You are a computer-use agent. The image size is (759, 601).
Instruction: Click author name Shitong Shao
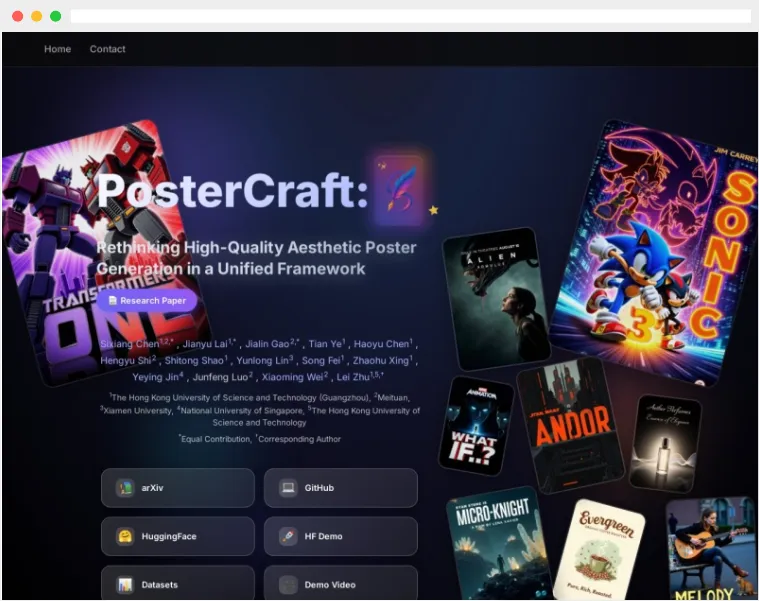[194, 361]
